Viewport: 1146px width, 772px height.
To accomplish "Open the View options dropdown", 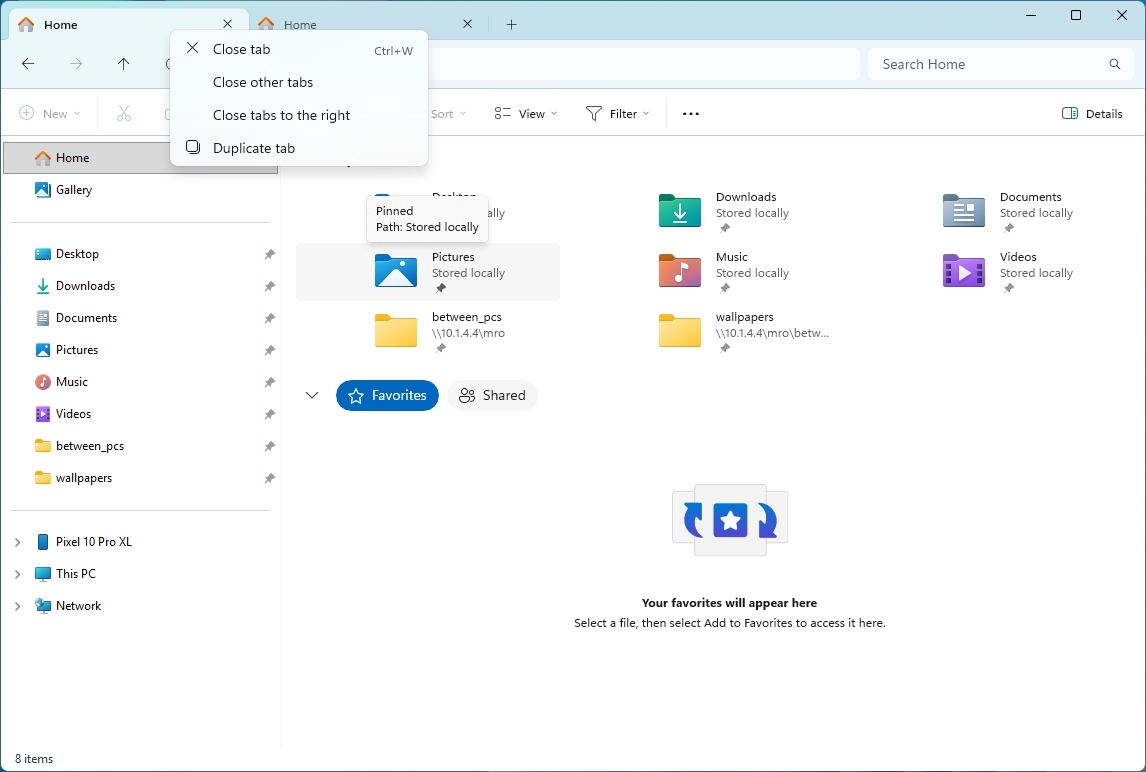I will (525, 113).
